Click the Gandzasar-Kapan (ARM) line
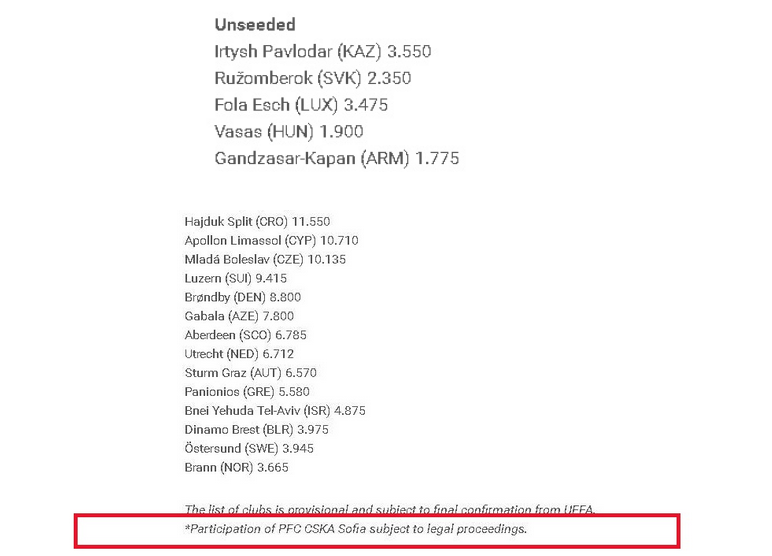This screenshot has height=556, width=772. pyautogui.click(x=336, y=159)
